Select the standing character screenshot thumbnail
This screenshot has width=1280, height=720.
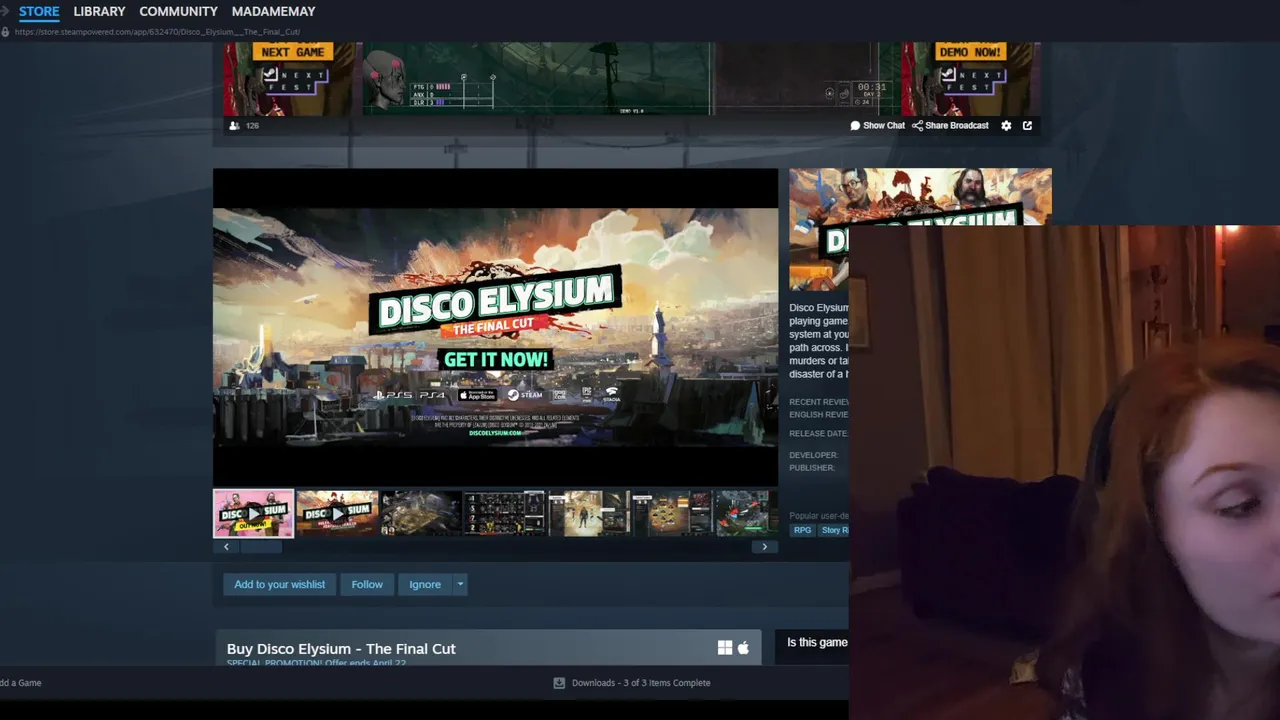click(x=588, y=513)
